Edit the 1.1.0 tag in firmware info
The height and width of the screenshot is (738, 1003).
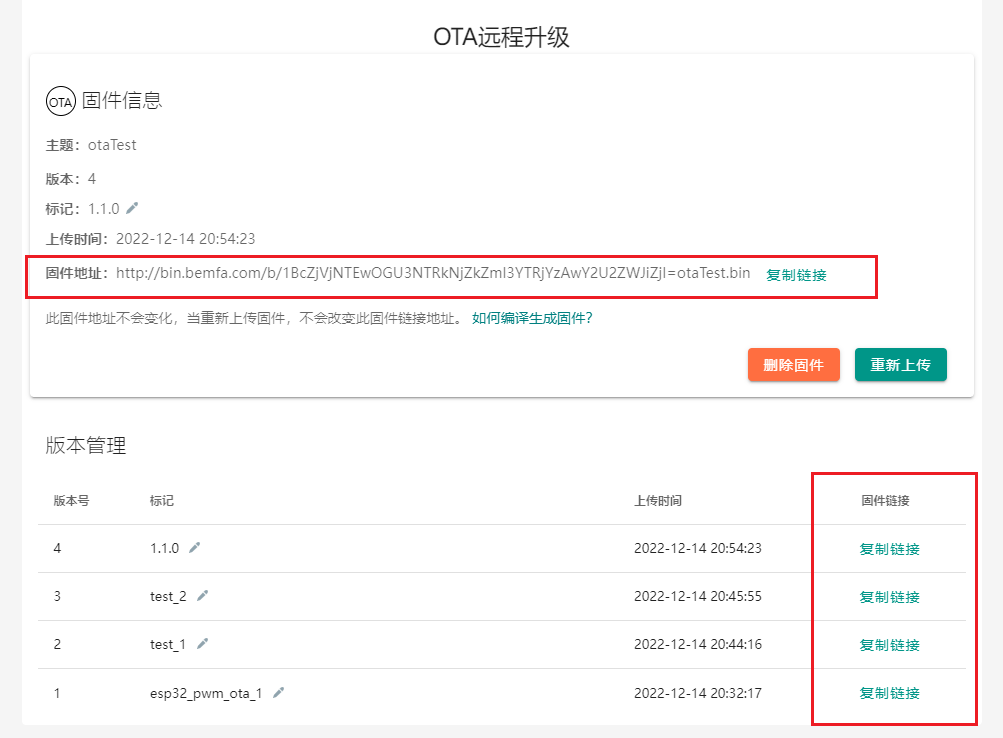[132, 208]
